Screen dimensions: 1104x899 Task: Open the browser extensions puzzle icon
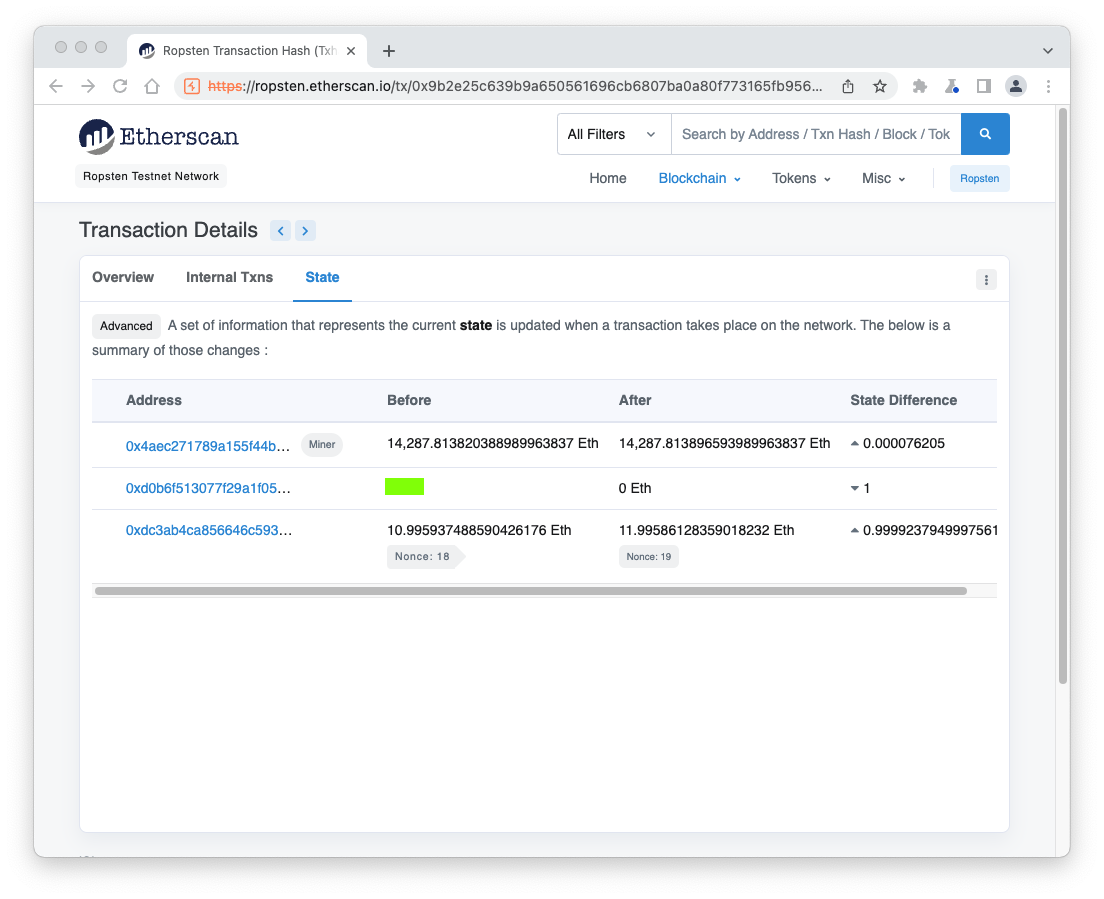(920, 86)
